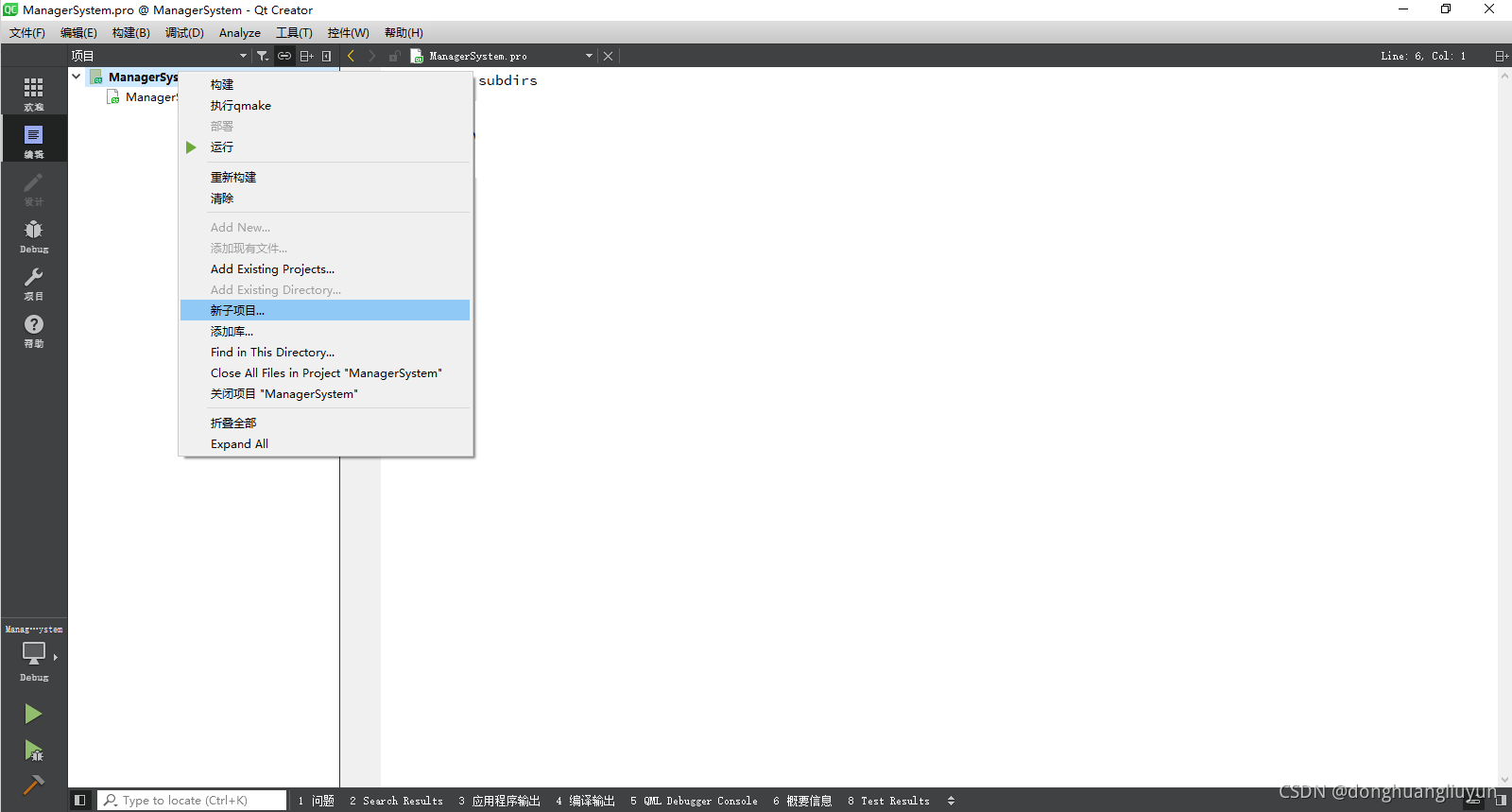The image size is (1512, 812).
Task: Split the project pane
Action: 306,56
